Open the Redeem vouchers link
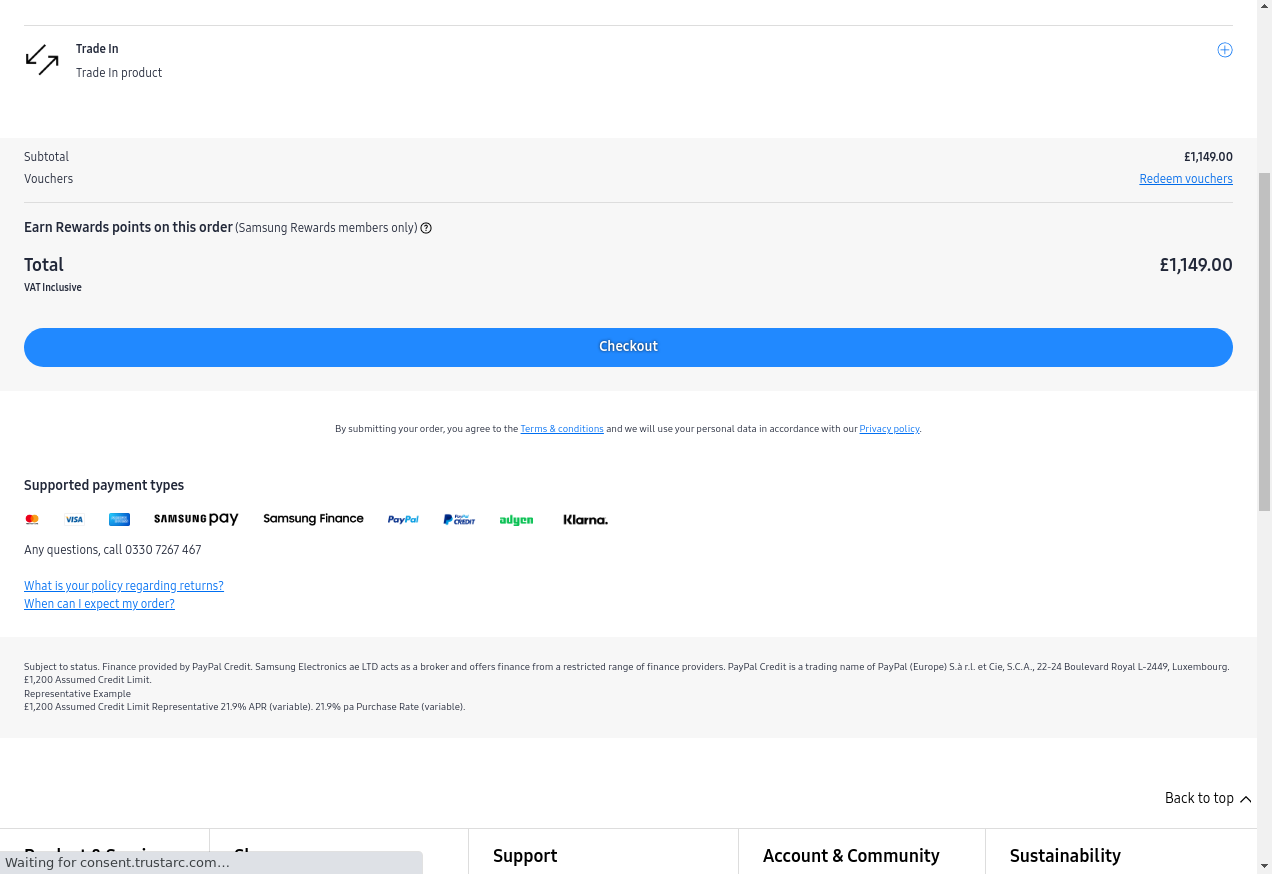Screen dimensions: 1272x874 pos(1185,179)
